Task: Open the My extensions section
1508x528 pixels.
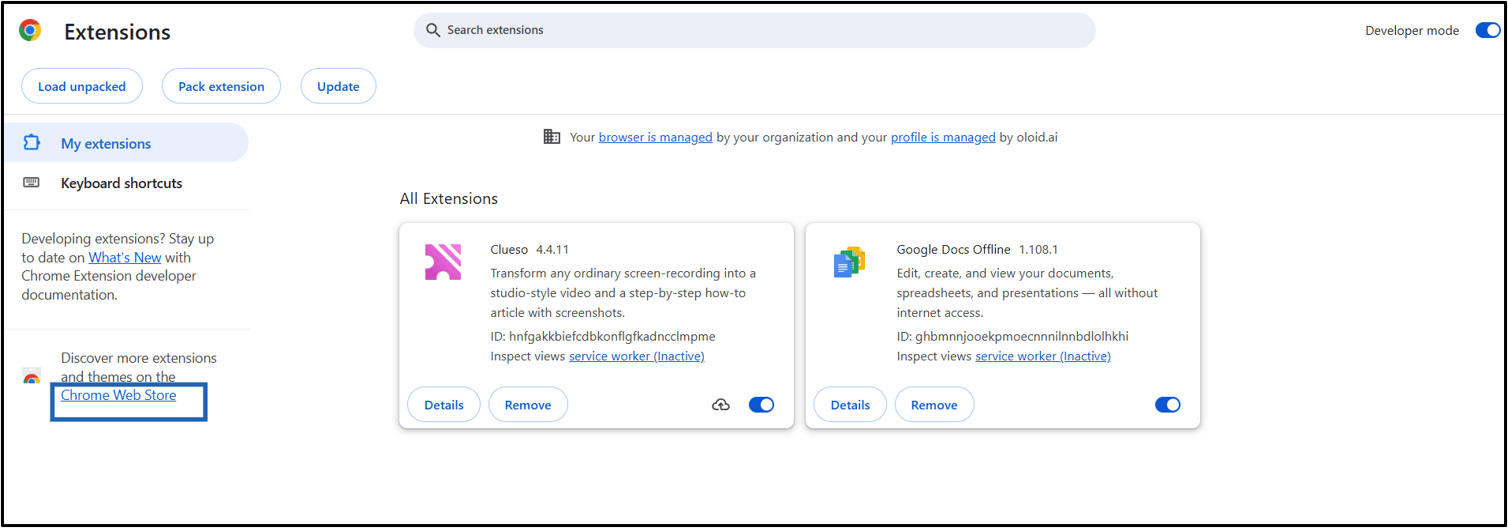Action: [x=125, y=143]
